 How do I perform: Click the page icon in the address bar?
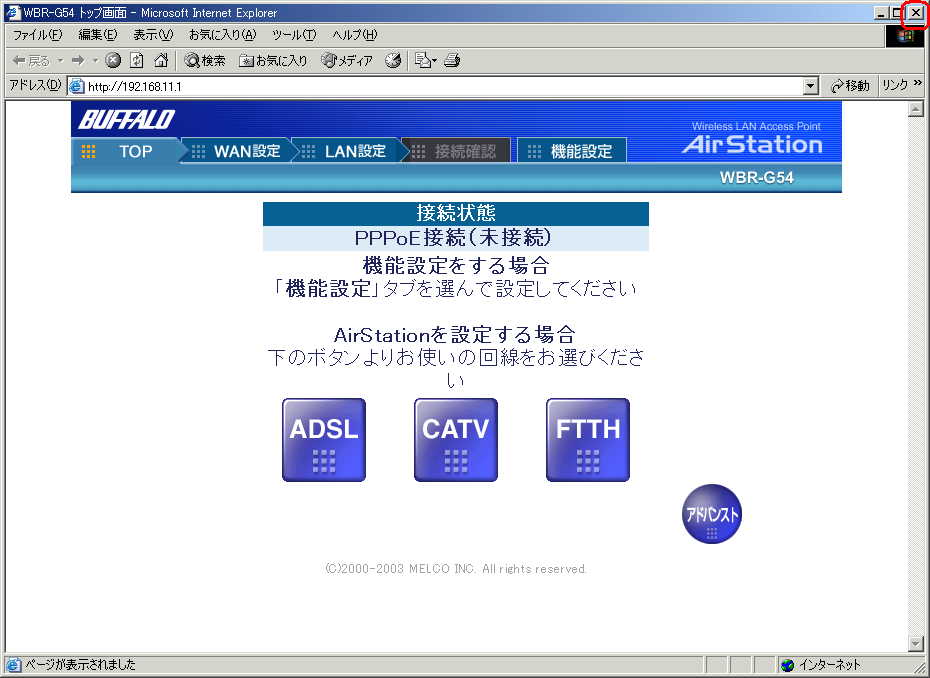[77, 87]
